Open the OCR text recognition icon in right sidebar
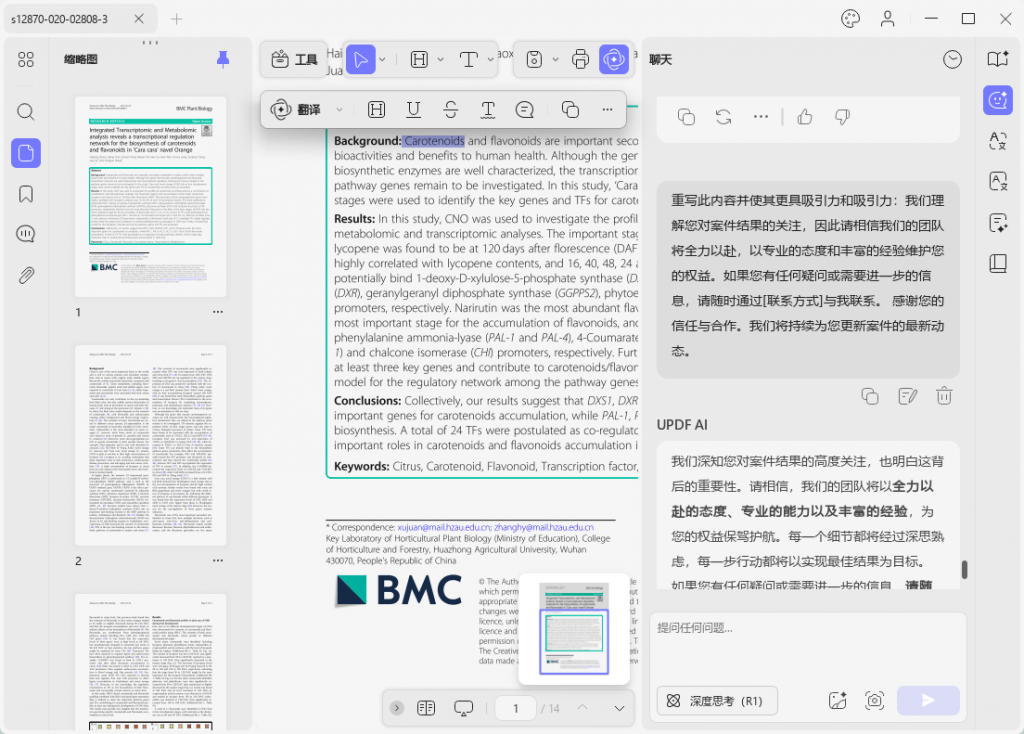This screenshot has width=1024, height=734. click(x=998, y=182)
